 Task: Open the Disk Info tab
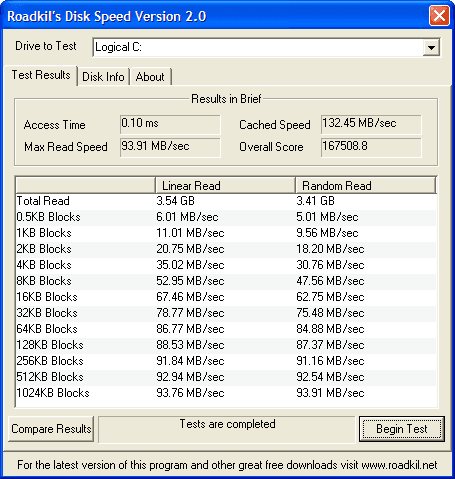click(x=103, y=77)
